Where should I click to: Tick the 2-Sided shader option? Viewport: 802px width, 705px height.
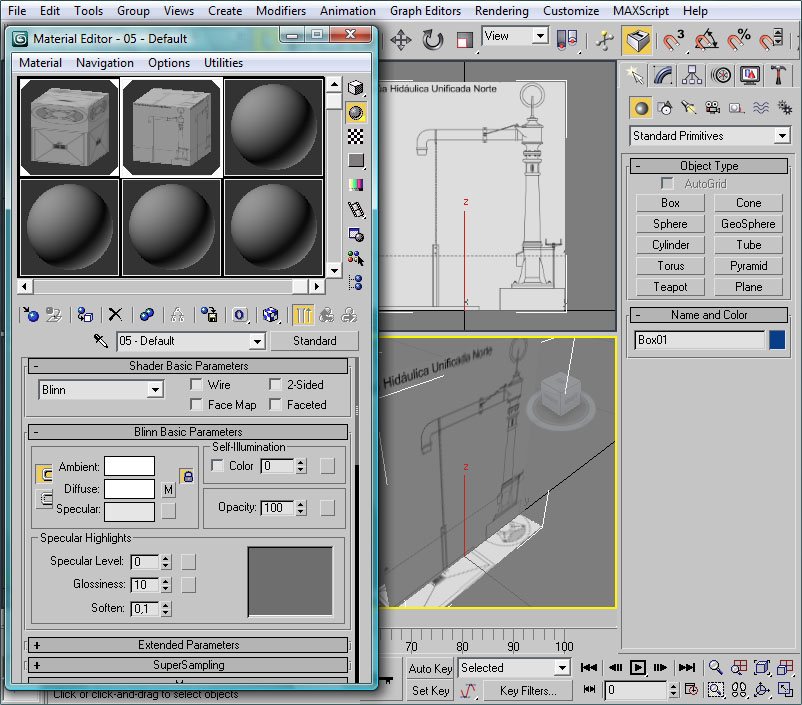click(x=276, y=385)
